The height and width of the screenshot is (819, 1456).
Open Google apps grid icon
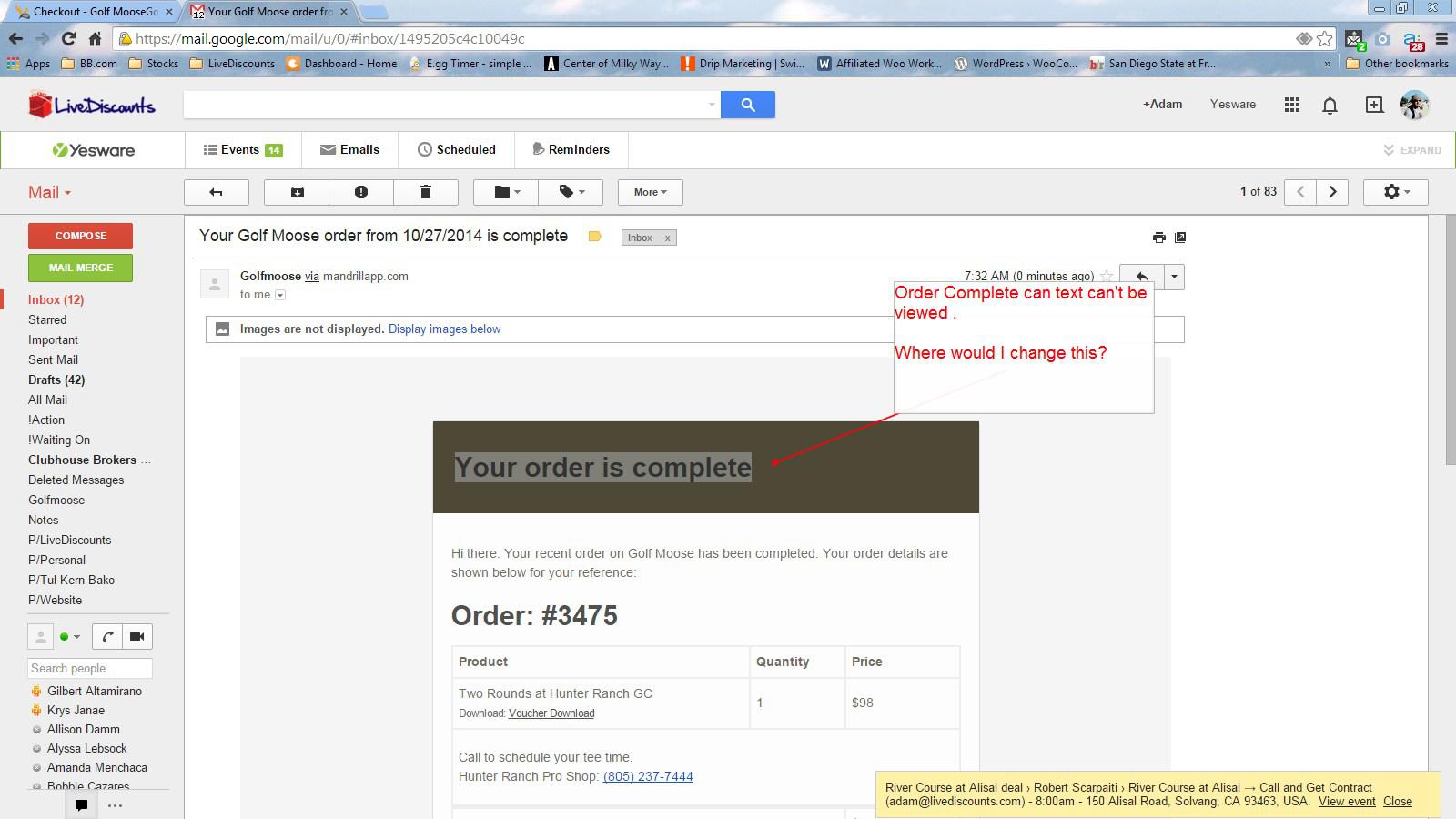click(1291, 105)
